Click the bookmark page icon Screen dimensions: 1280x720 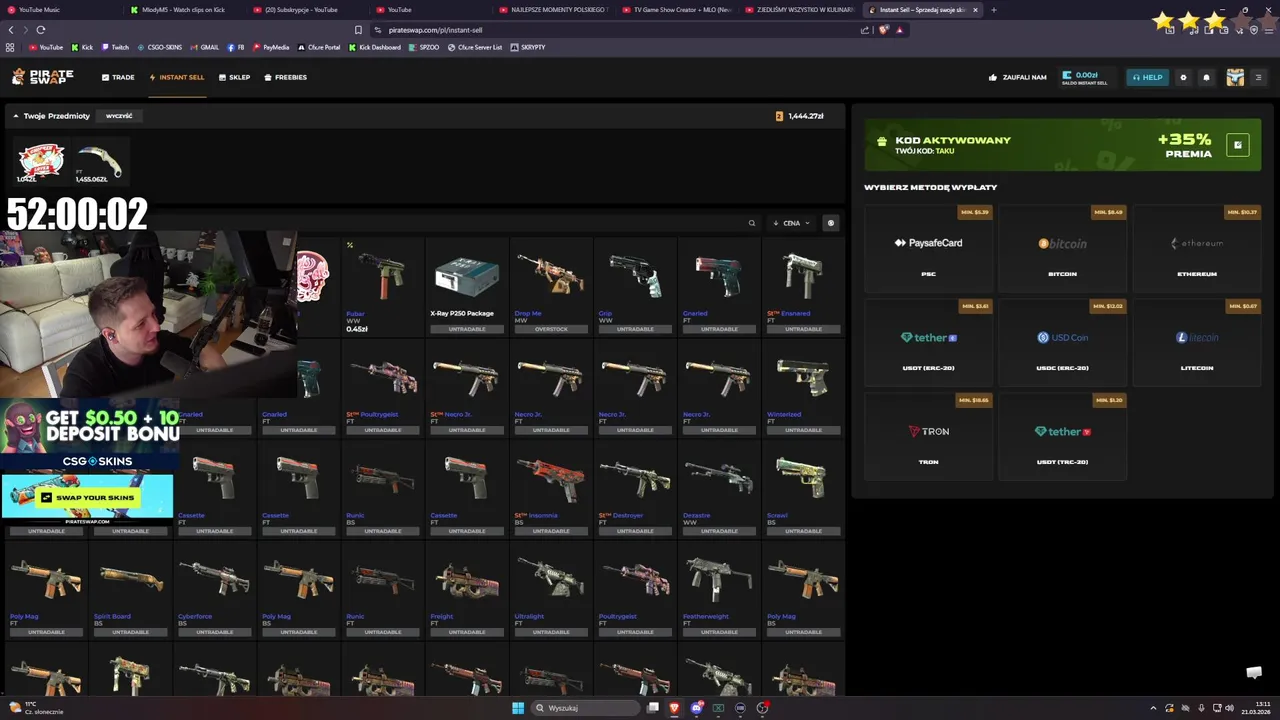point(358,30)
